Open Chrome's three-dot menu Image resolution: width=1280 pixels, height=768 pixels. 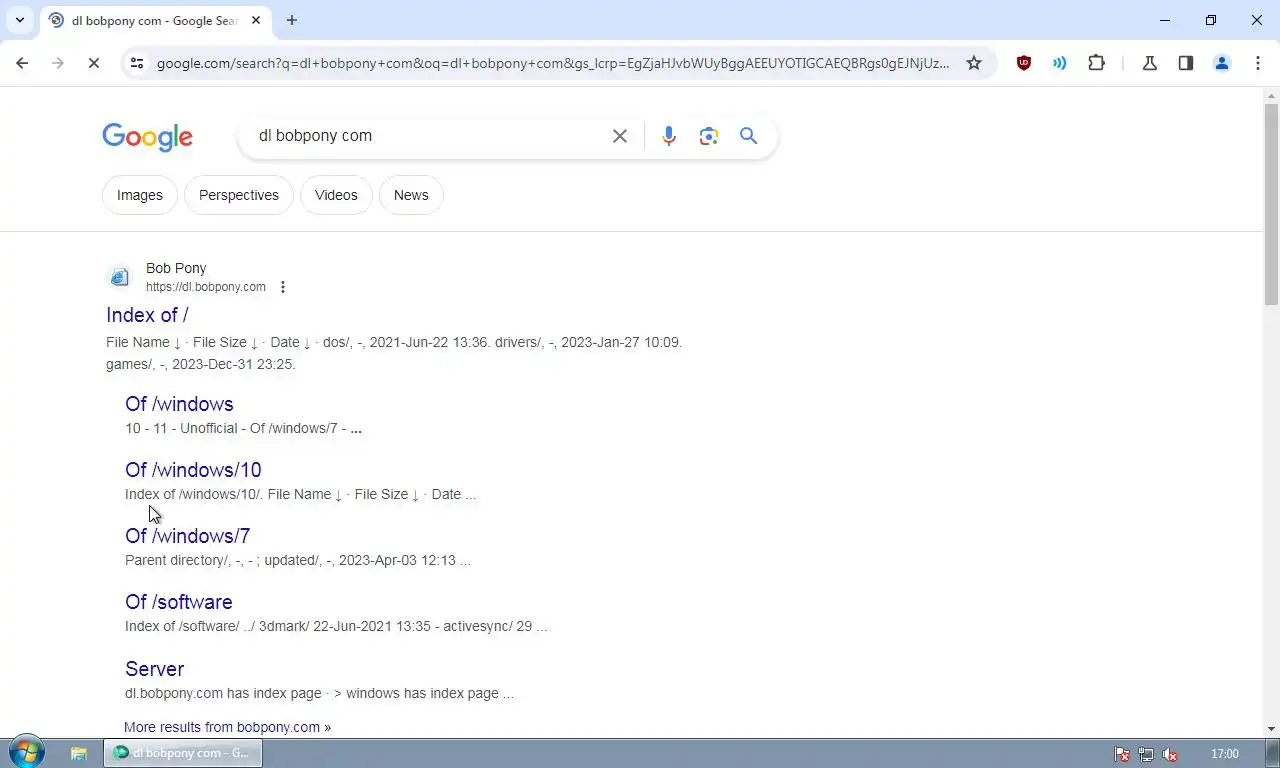pos(1257,63)
